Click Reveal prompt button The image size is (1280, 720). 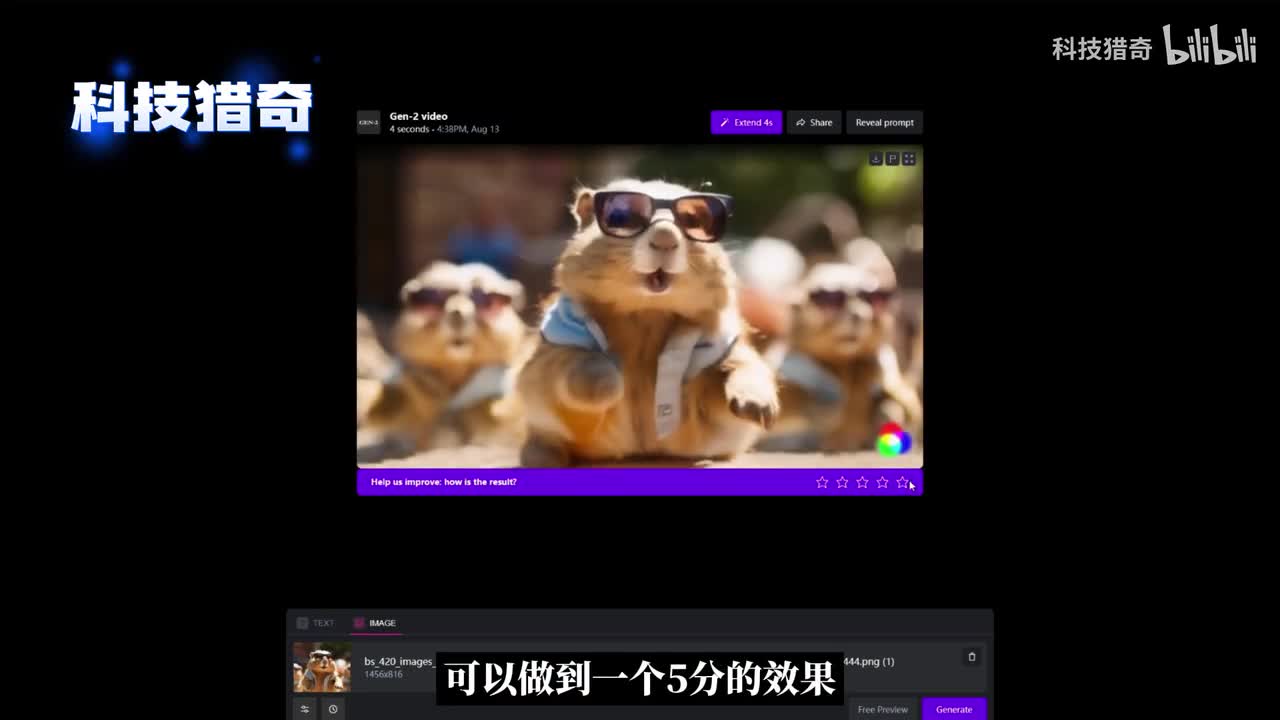click(884, 123)
